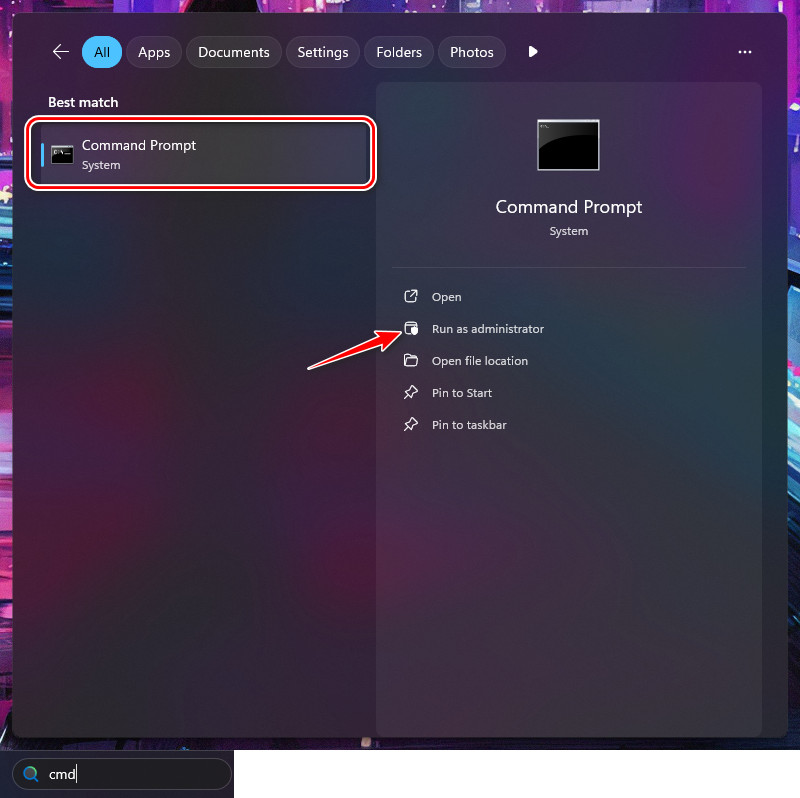Click the Command Prompt title in details pane
Screen dimensions: 800x798
[568, 207]
